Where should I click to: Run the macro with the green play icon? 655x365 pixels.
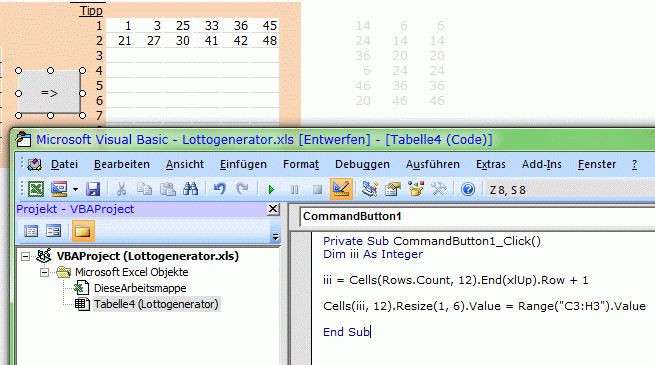click(271, 190)
